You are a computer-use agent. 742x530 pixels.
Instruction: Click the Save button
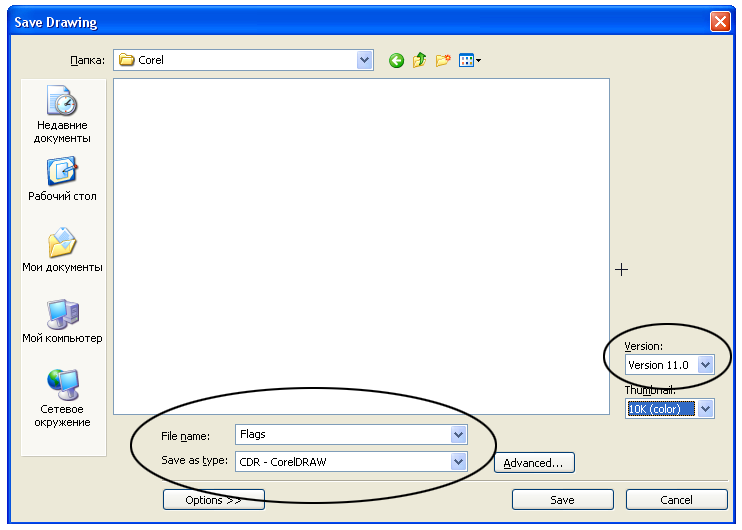pos(563,500)
